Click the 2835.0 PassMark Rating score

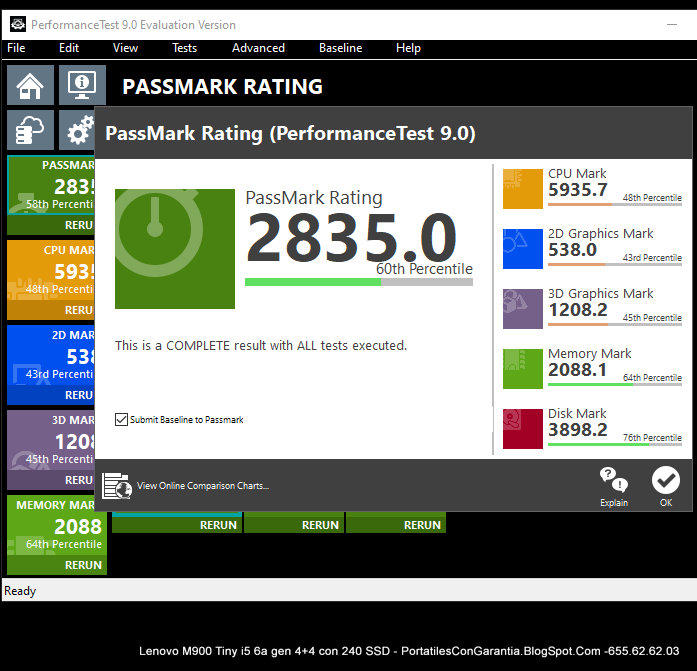pos(351,238)
